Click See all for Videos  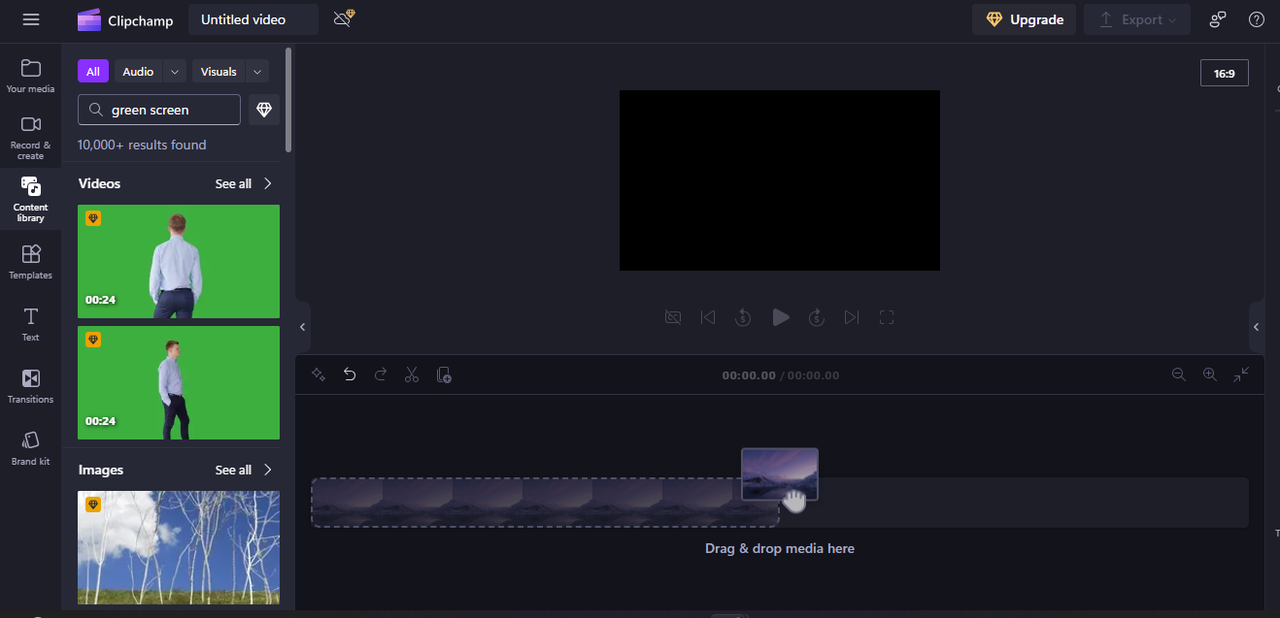coord(233,184)
